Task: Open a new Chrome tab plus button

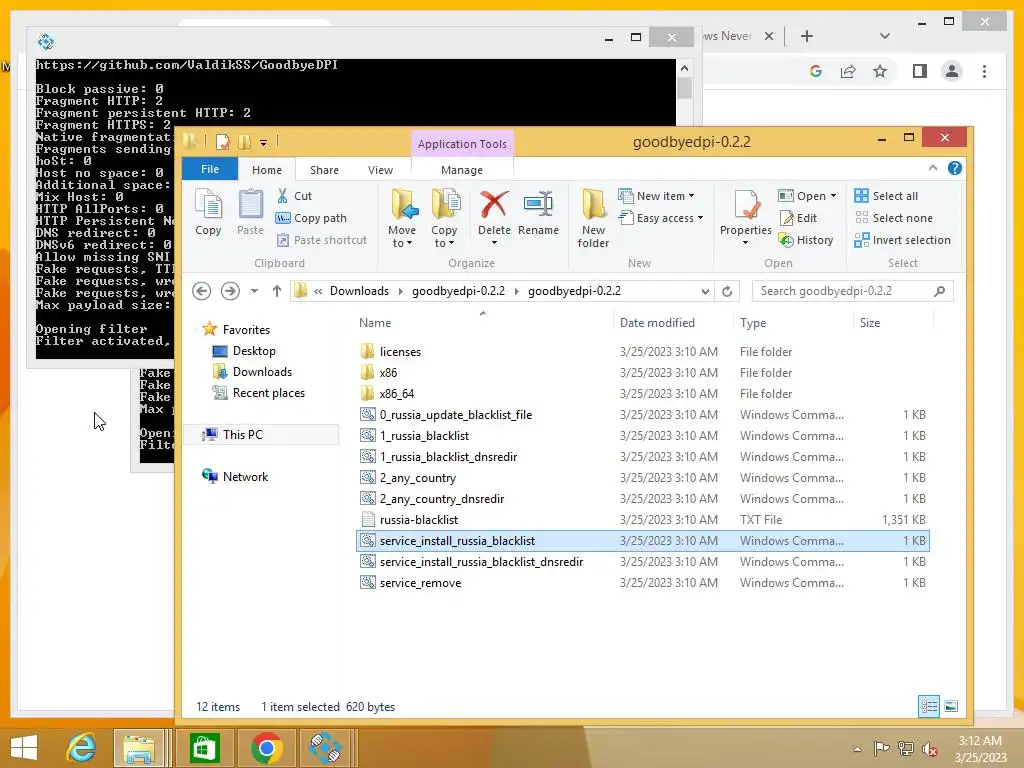Action: pyautogui.click(x=807, y=37)
